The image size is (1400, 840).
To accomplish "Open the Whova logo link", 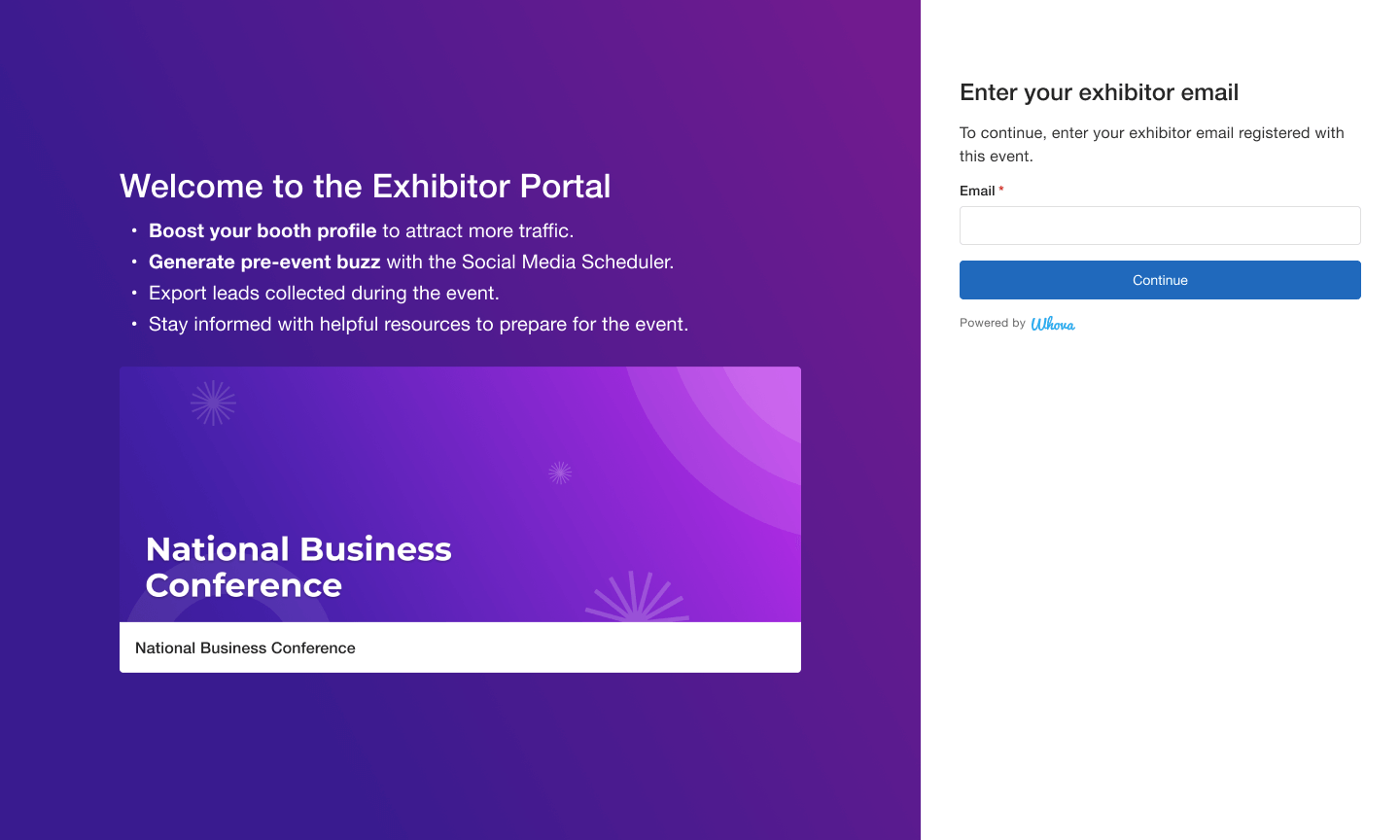I will click(1053, 324).
